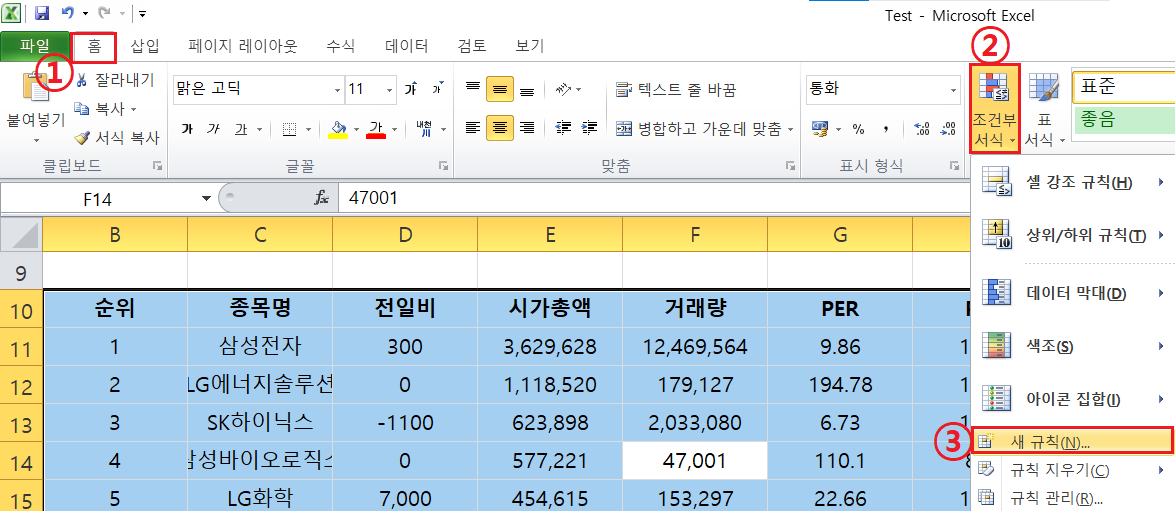Apply cell borders icon
The height and width of the screenshot is (511, 1175).
[x=290, y=130]
